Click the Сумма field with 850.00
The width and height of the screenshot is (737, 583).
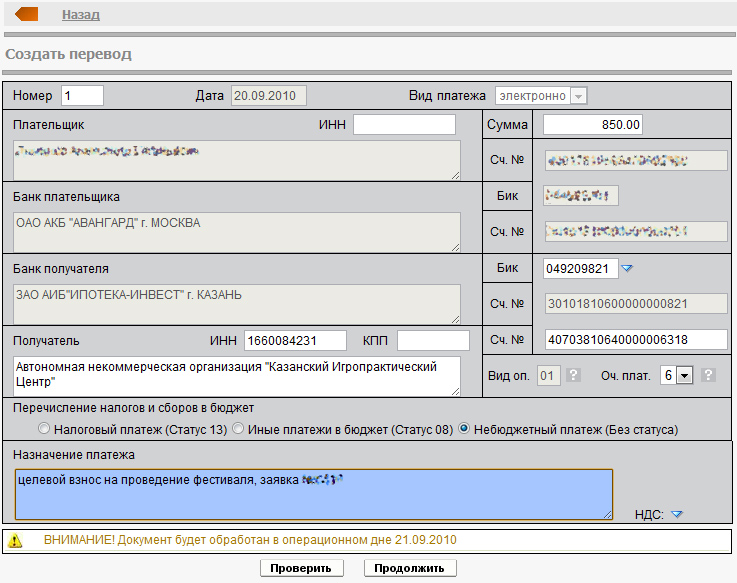[593, 125]
